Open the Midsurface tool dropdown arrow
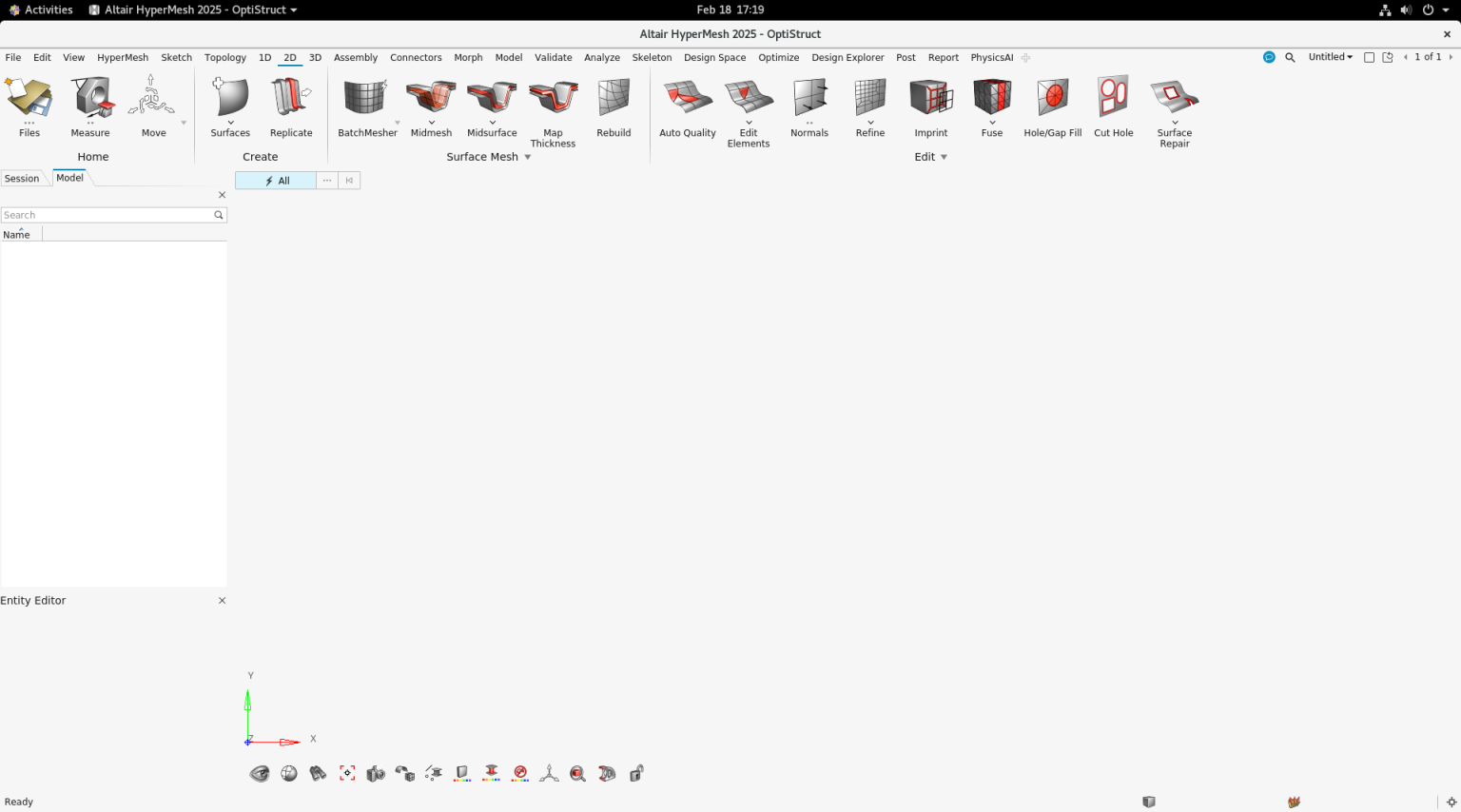This screenshot has height=812, width=1461. point(492,121)
